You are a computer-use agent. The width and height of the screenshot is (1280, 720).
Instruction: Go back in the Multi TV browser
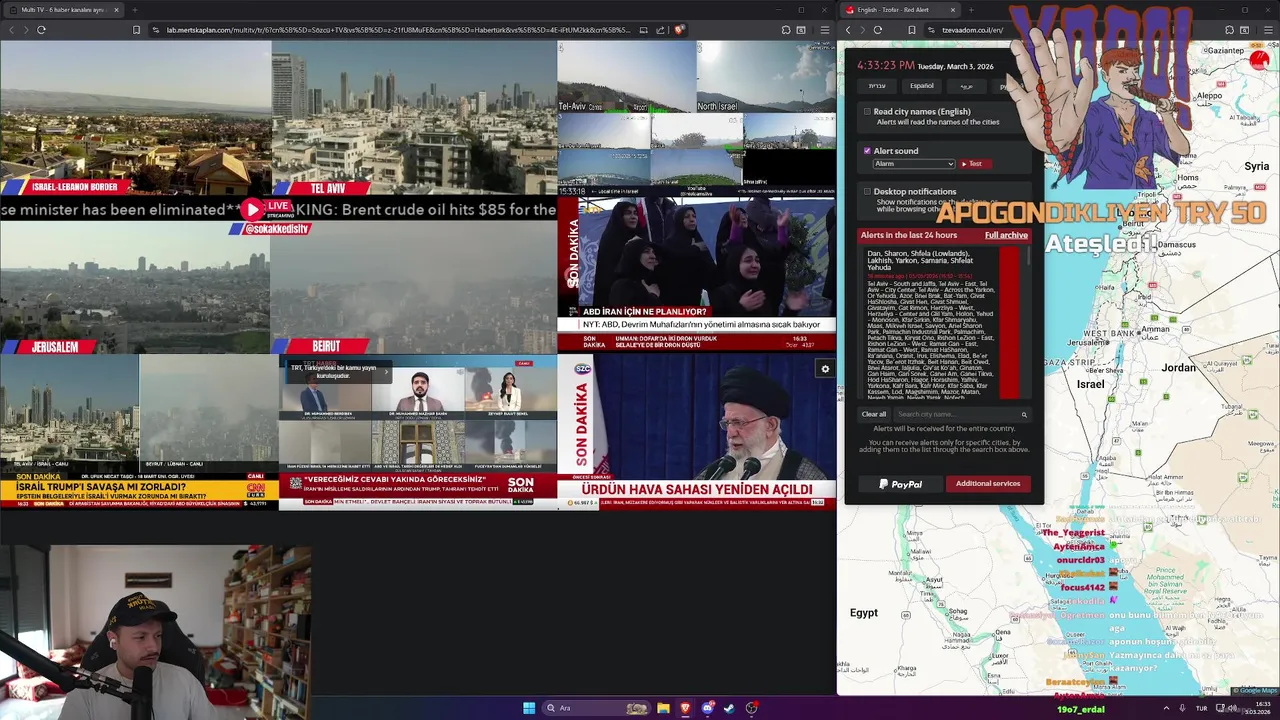click(11, 30)
